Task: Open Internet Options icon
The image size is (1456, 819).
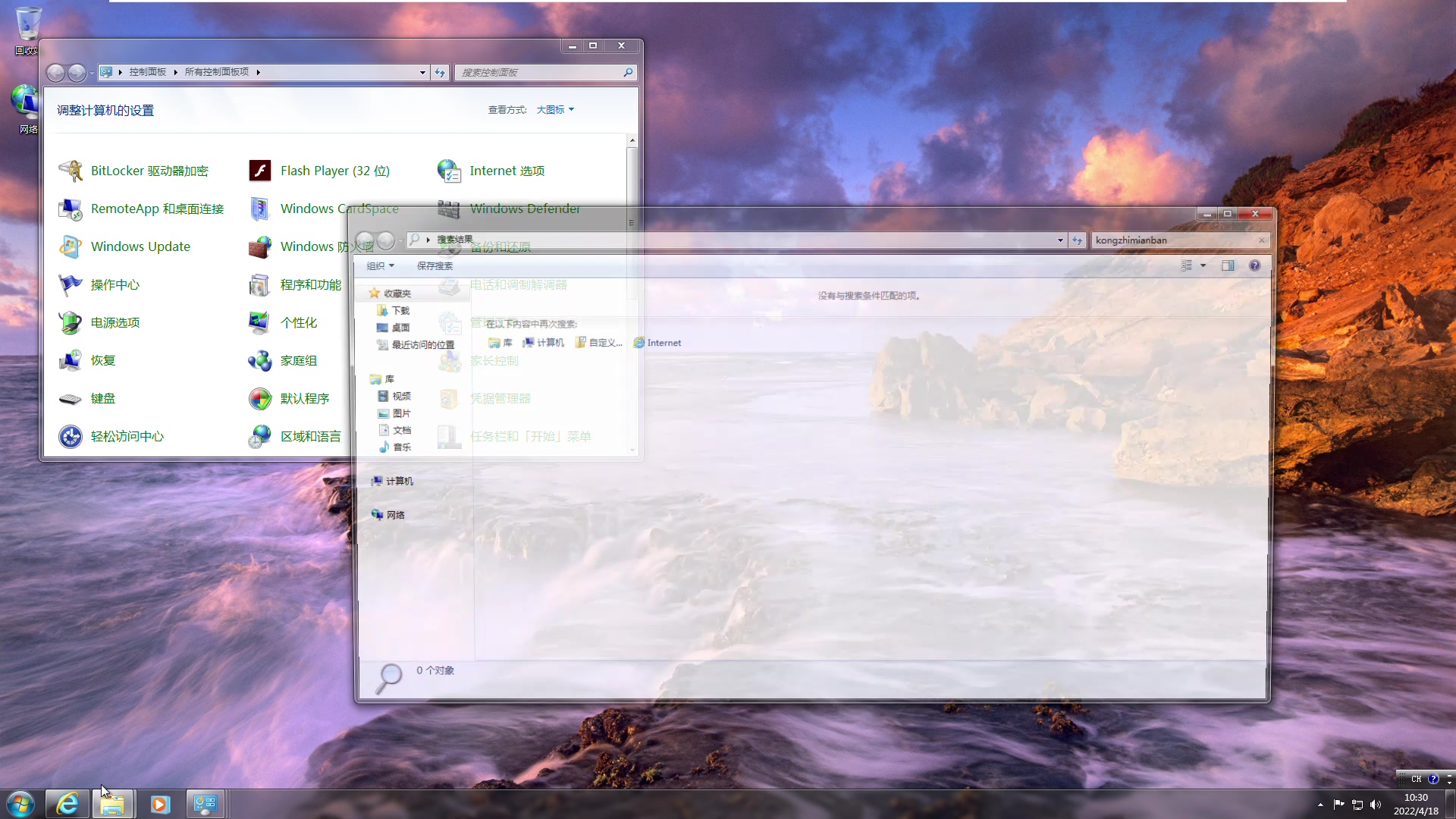Action: [449, 171]
